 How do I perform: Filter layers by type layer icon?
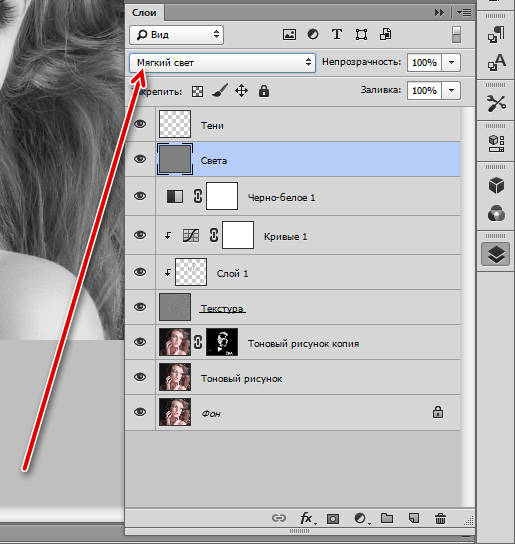pos(337,34)
